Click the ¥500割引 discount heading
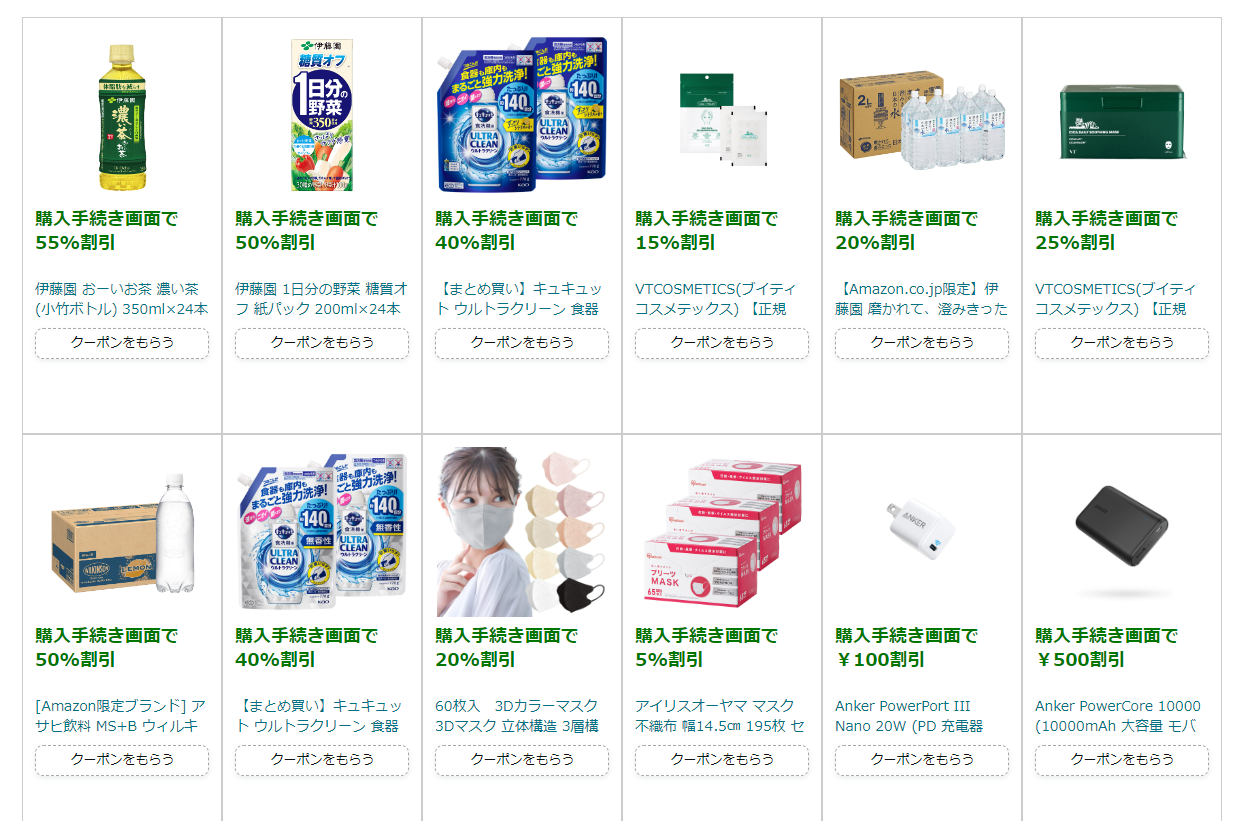 pyautogui.click(x=1080, y=660)
